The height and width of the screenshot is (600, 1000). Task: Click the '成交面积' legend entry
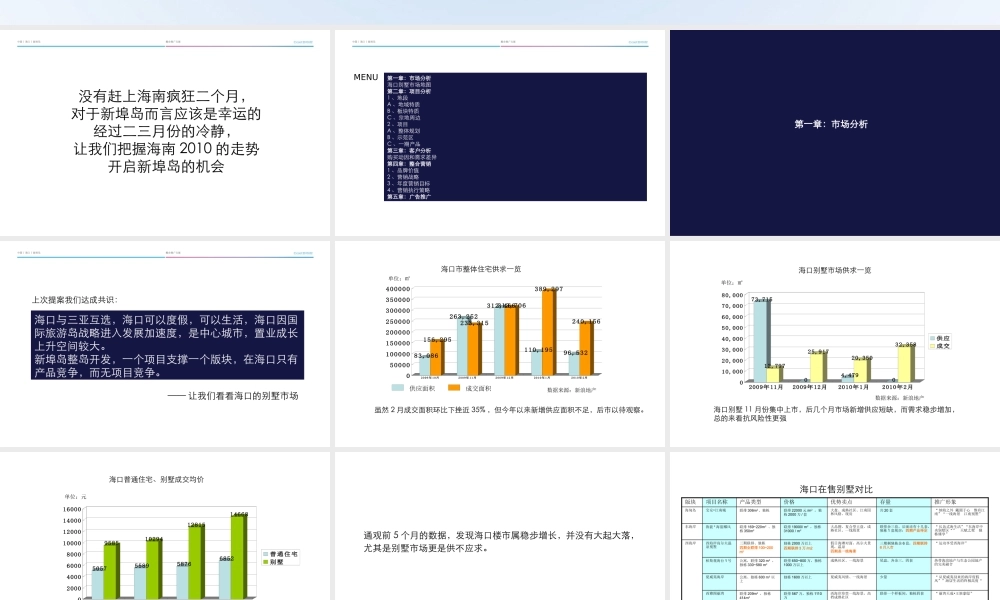(x=469, y=388)
